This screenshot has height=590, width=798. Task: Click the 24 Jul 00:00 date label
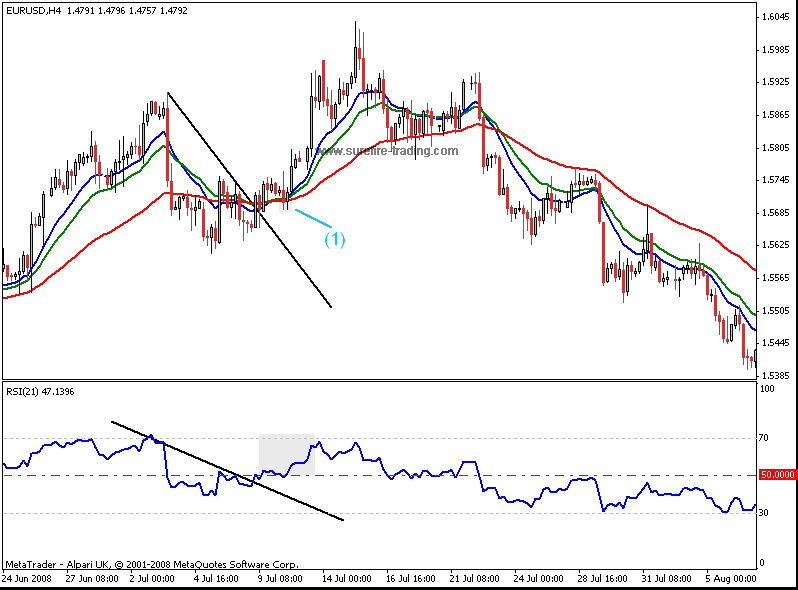pos(538,579)
